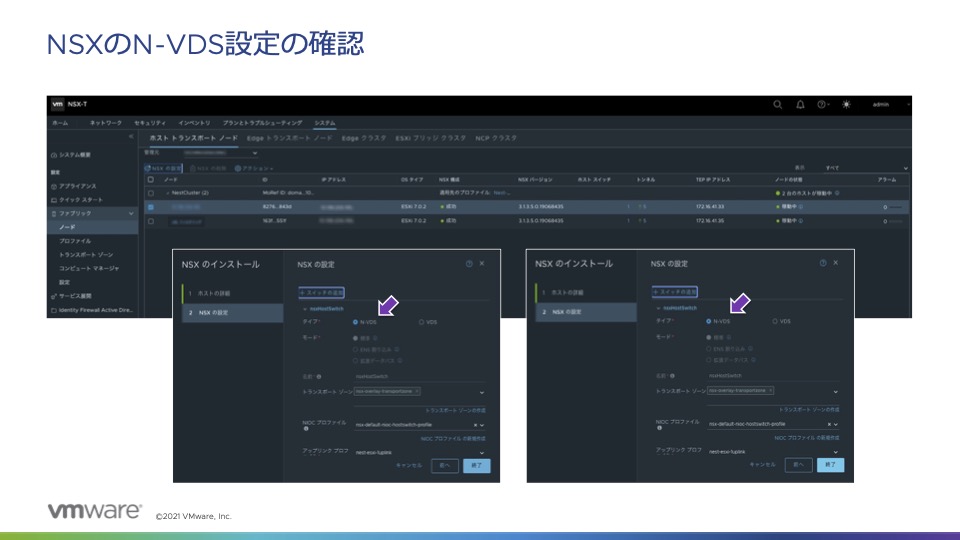960x540 pixels.
Task: Click NSX の設定 toolbar button
Action: coord(163,168)
